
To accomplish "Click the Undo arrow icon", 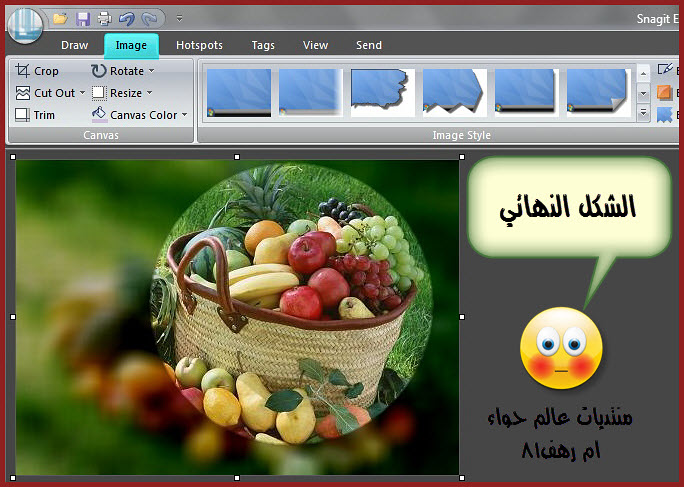I will [x=126, y=18].
